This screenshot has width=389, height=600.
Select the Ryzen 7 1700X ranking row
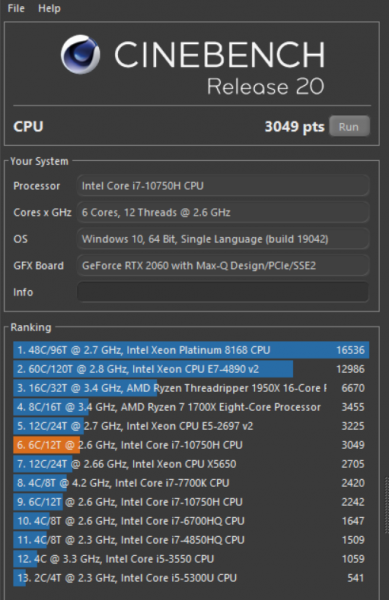191,407
